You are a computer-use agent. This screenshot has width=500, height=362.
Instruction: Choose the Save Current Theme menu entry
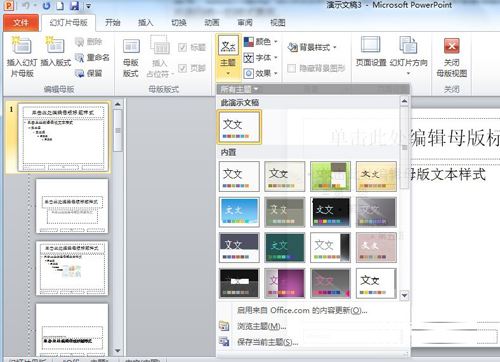coord(268,342)
